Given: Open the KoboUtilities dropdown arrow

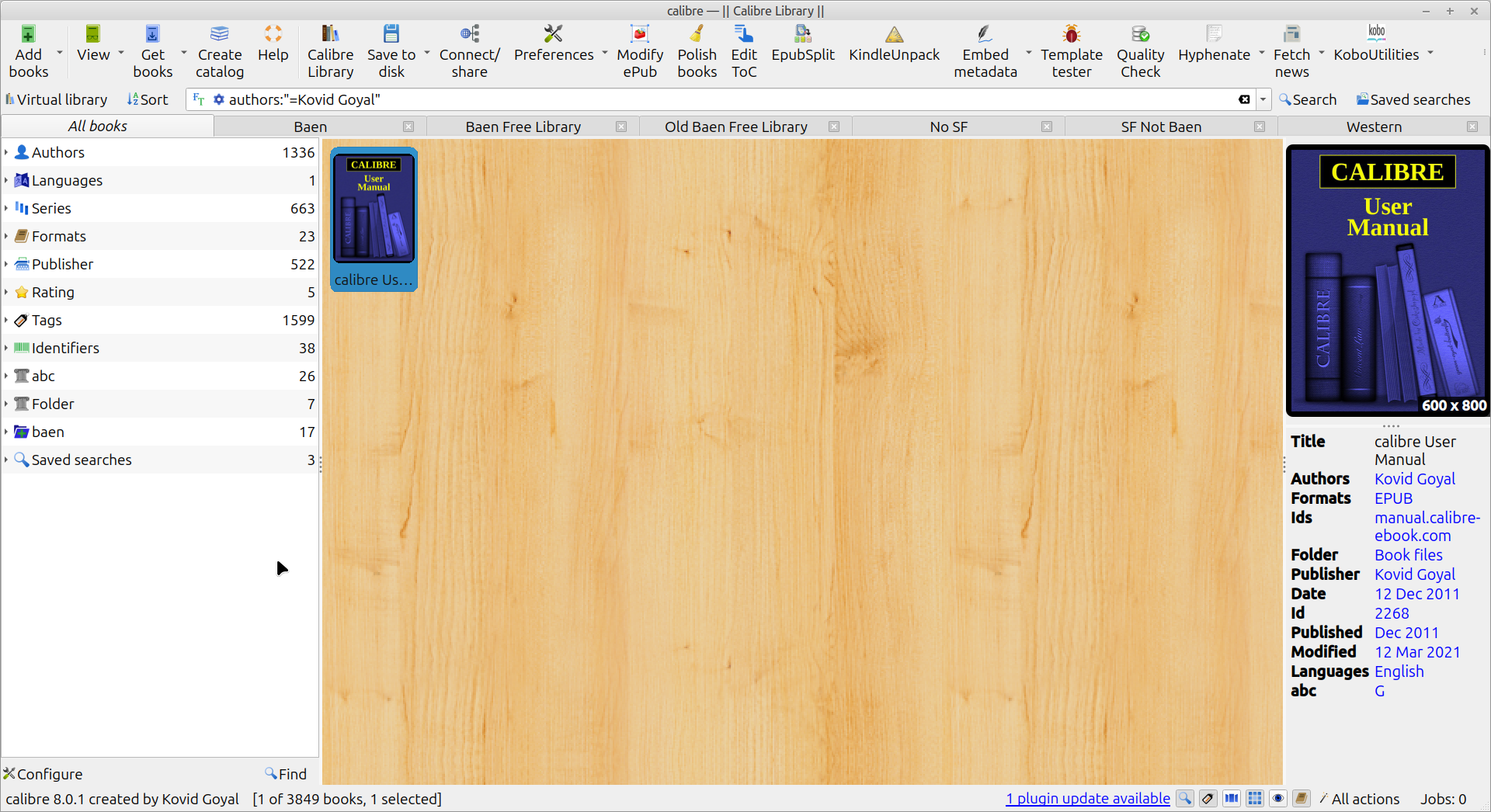Looking at the screenshot, I should (x=1430, y=53).
